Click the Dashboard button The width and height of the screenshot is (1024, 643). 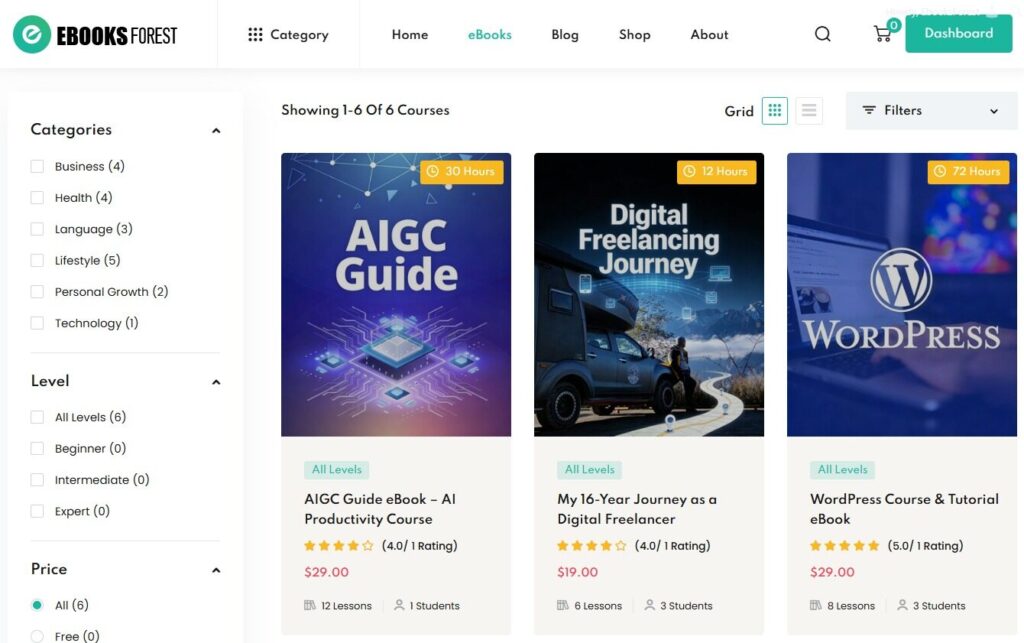958,34
